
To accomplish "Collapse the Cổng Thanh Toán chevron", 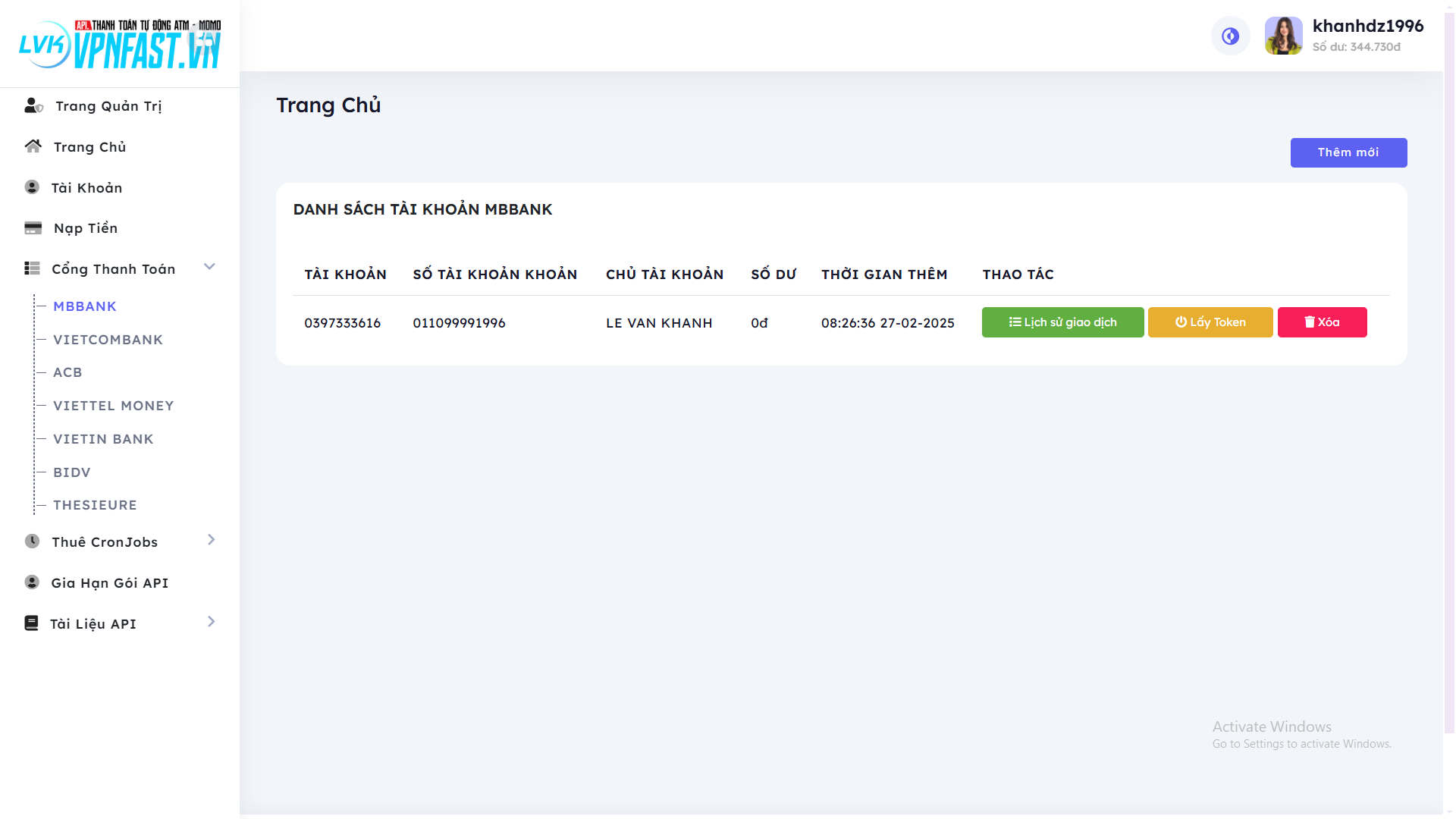I will tap(210, 267).
